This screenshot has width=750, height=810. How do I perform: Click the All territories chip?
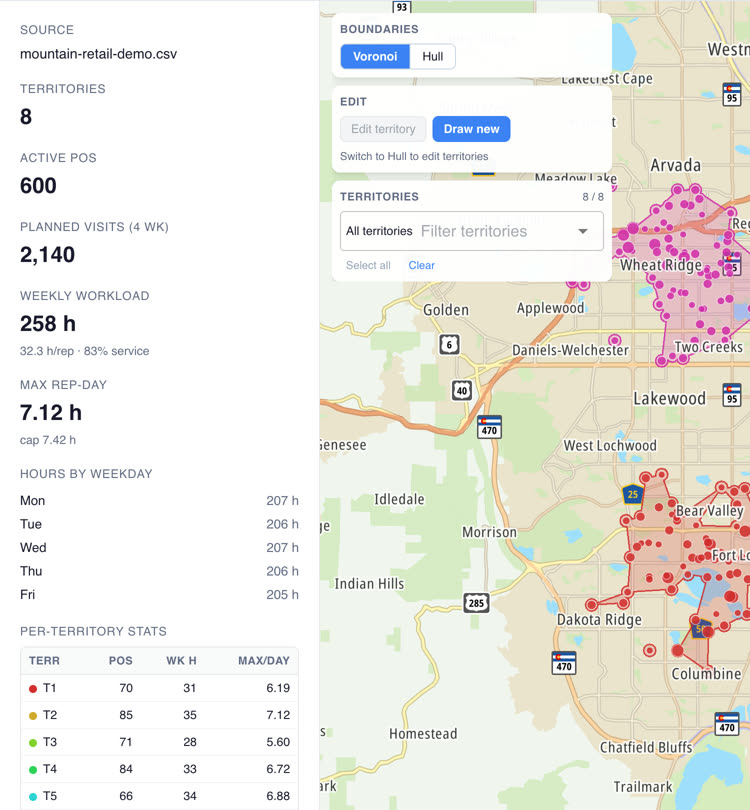[379, 231]
